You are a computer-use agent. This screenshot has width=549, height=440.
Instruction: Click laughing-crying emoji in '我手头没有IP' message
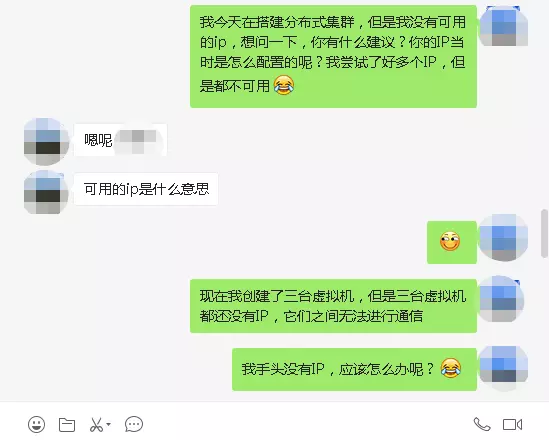tap(451, 368)
